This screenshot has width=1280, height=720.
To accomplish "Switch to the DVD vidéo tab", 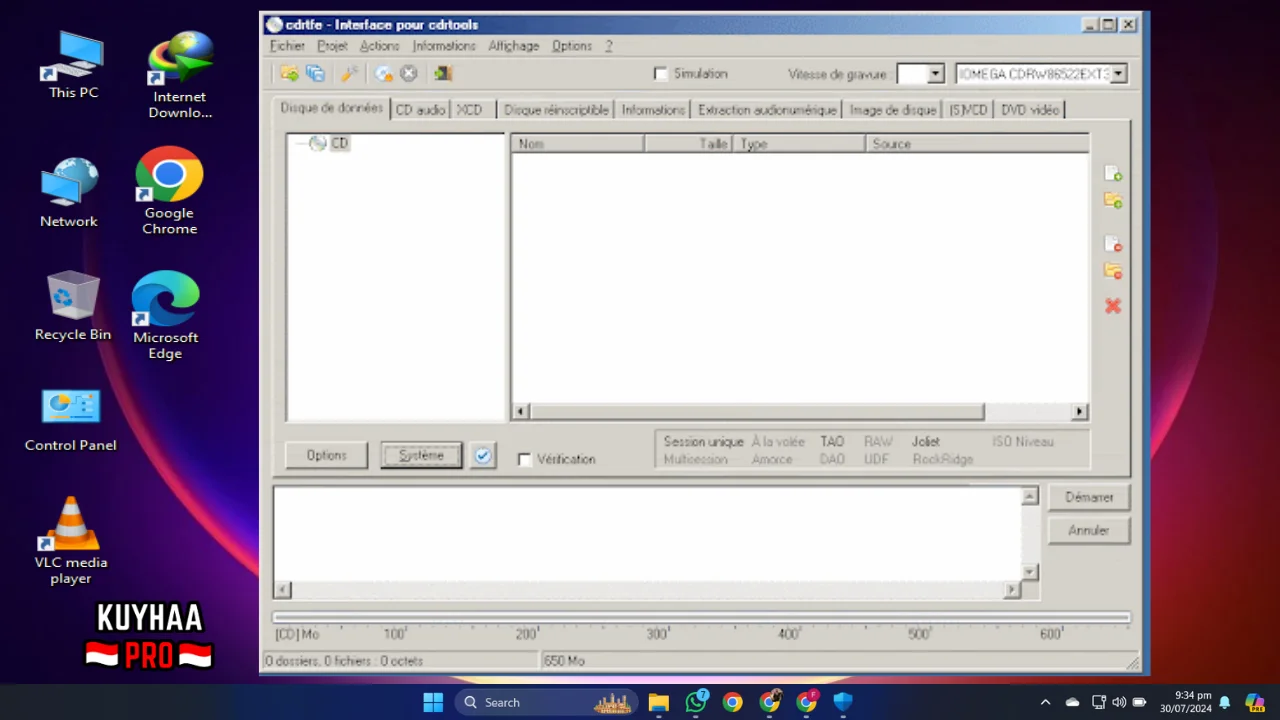I will pos(1030,110).
